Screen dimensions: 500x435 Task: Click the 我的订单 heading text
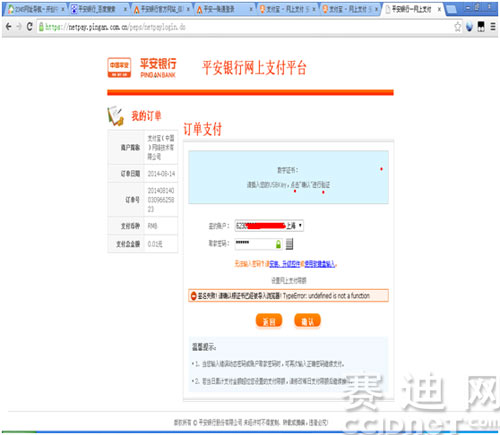tap(146, 116)
